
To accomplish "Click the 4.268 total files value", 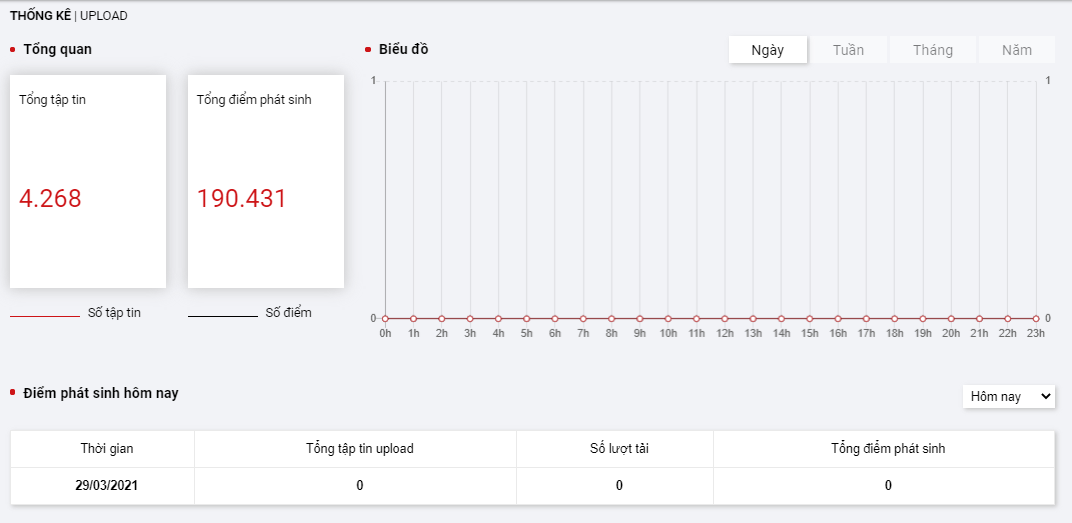I will [50, 199].
